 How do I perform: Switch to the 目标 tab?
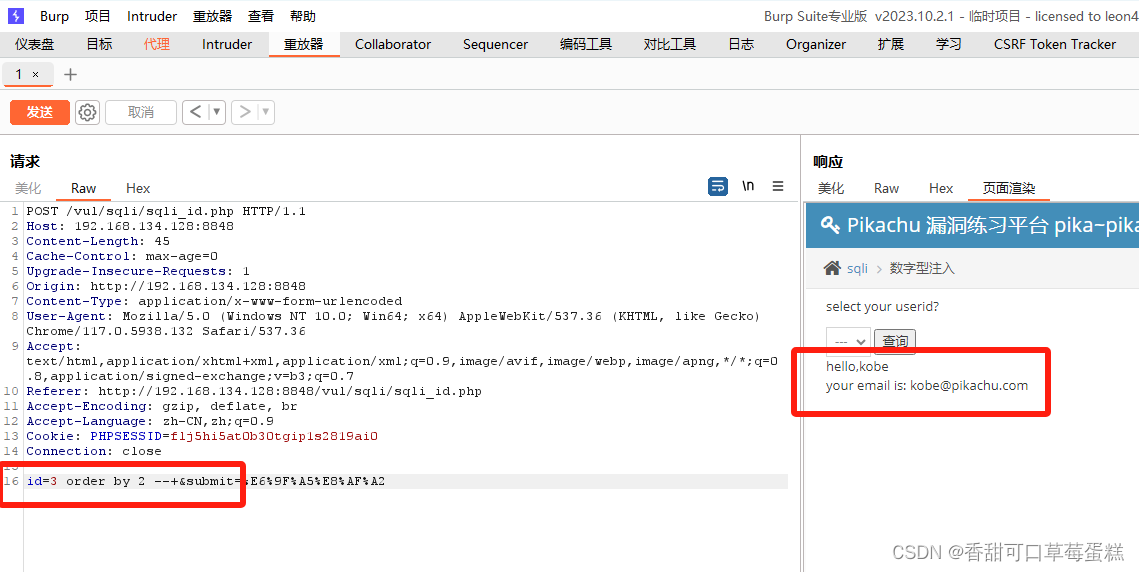(x=100, y=44)
